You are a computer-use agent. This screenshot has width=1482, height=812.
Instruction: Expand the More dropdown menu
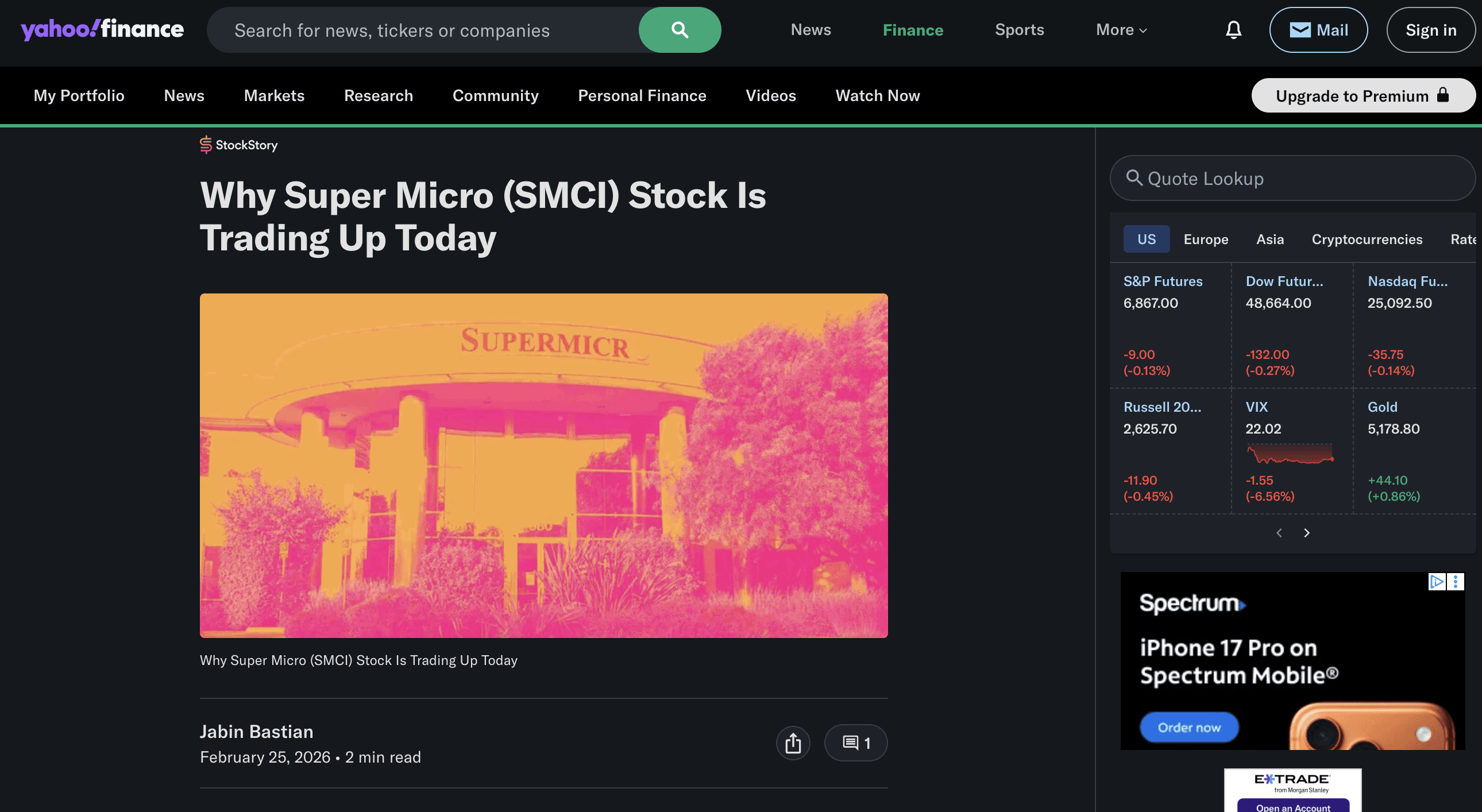point(1121,30)
